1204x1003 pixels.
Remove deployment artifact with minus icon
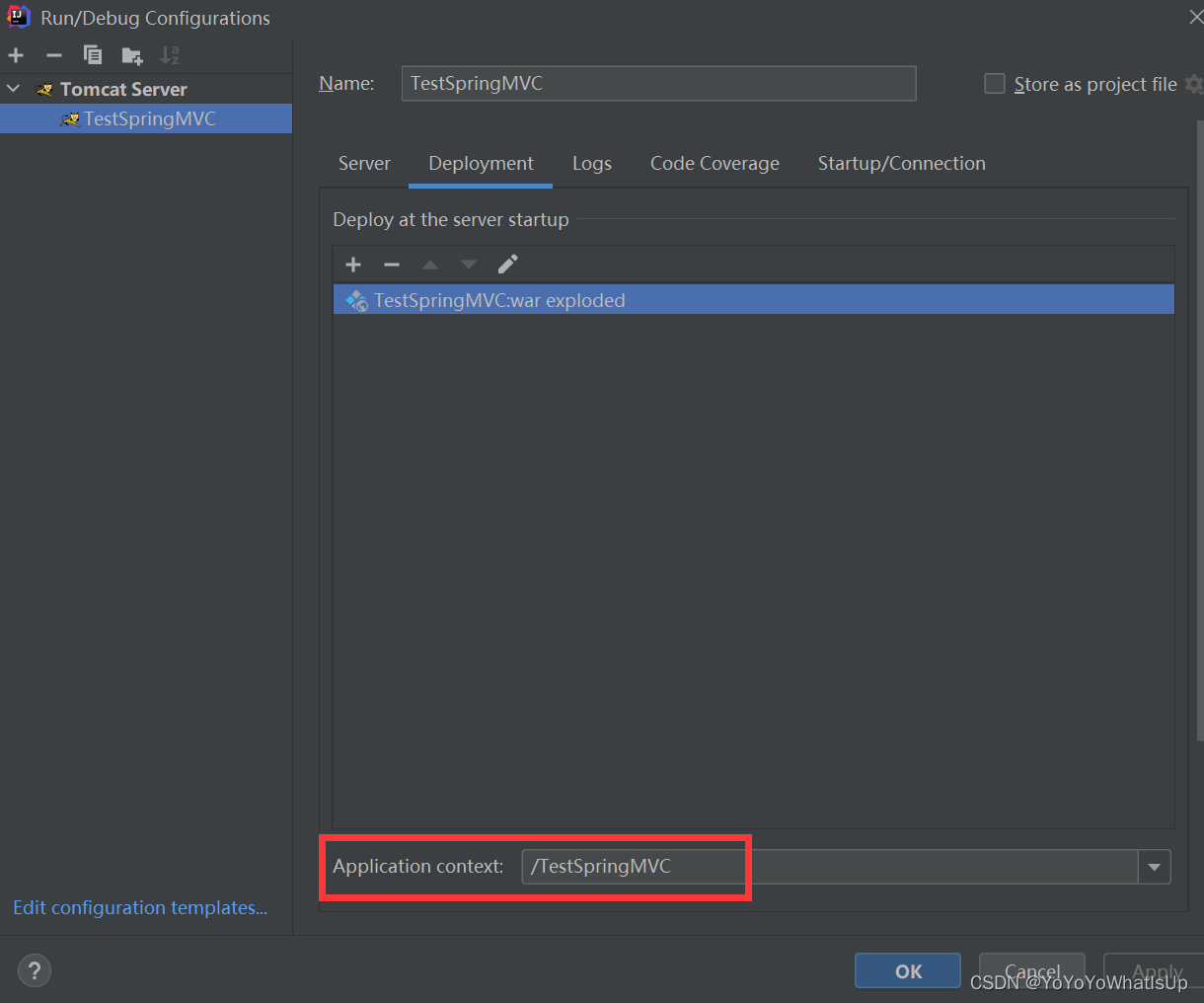tap(392, 265)
